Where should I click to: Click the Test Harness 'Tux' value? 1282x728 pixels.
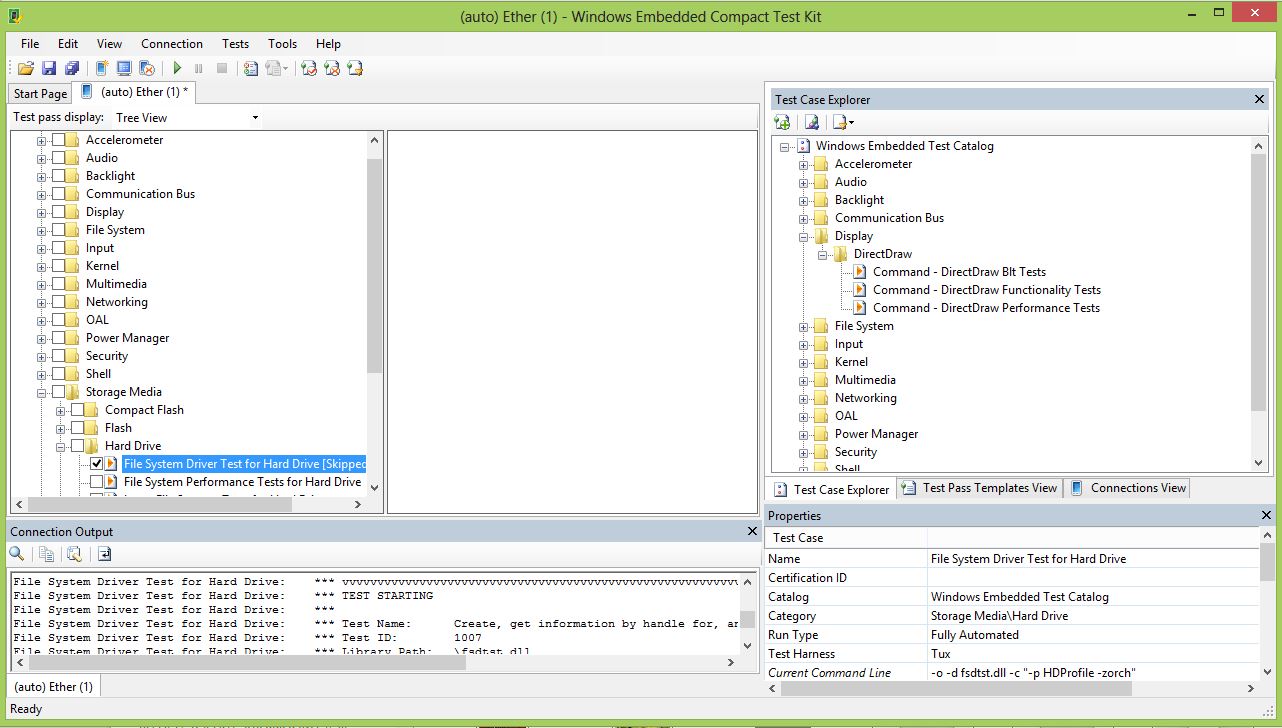pos(1093,654)
